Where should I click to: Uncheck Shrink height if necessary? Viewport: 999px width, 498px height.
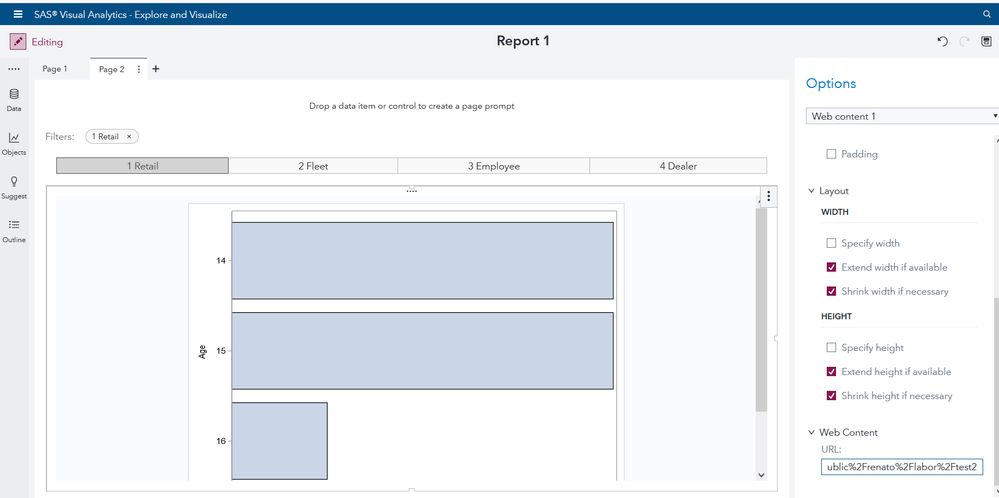[831, 396]
